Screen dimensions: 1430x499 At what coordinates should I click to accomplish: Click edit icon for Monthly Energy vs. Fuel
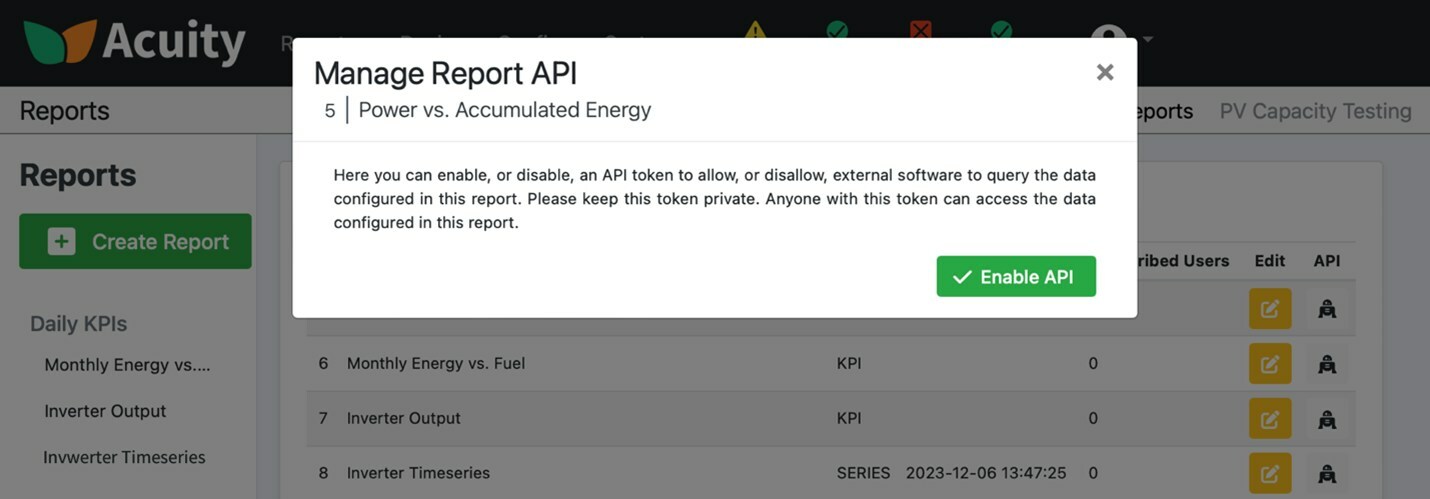pos(1269,364)
